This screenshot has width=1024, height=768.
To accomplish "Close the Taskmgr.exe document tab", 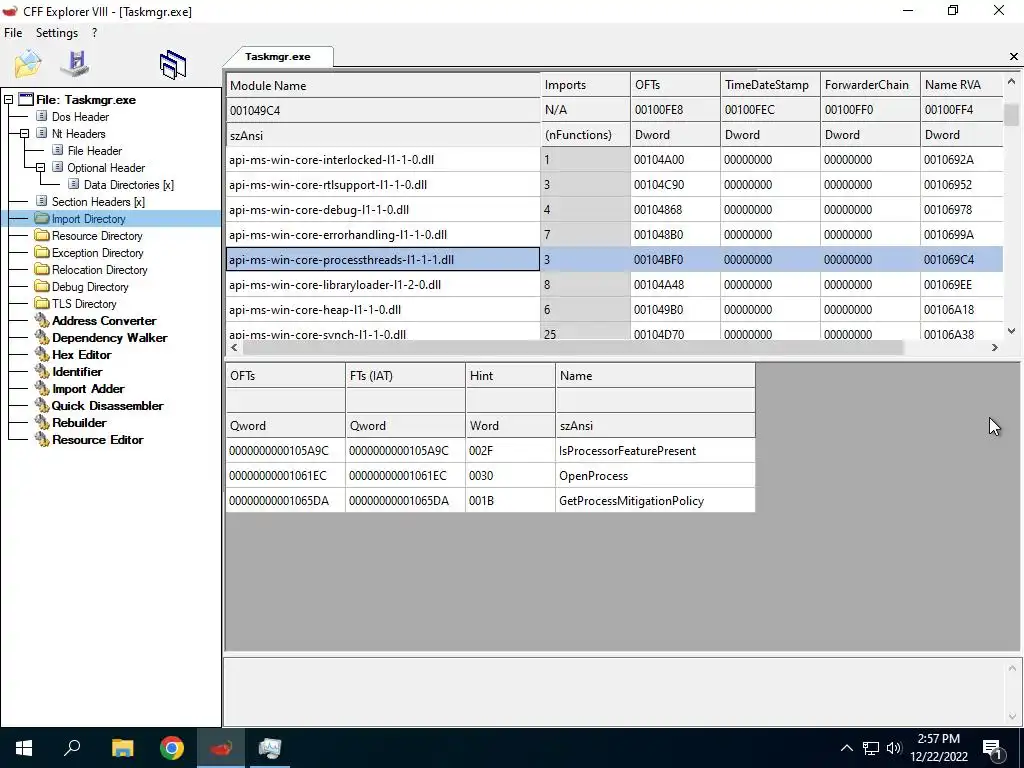I will point(1014,57).
